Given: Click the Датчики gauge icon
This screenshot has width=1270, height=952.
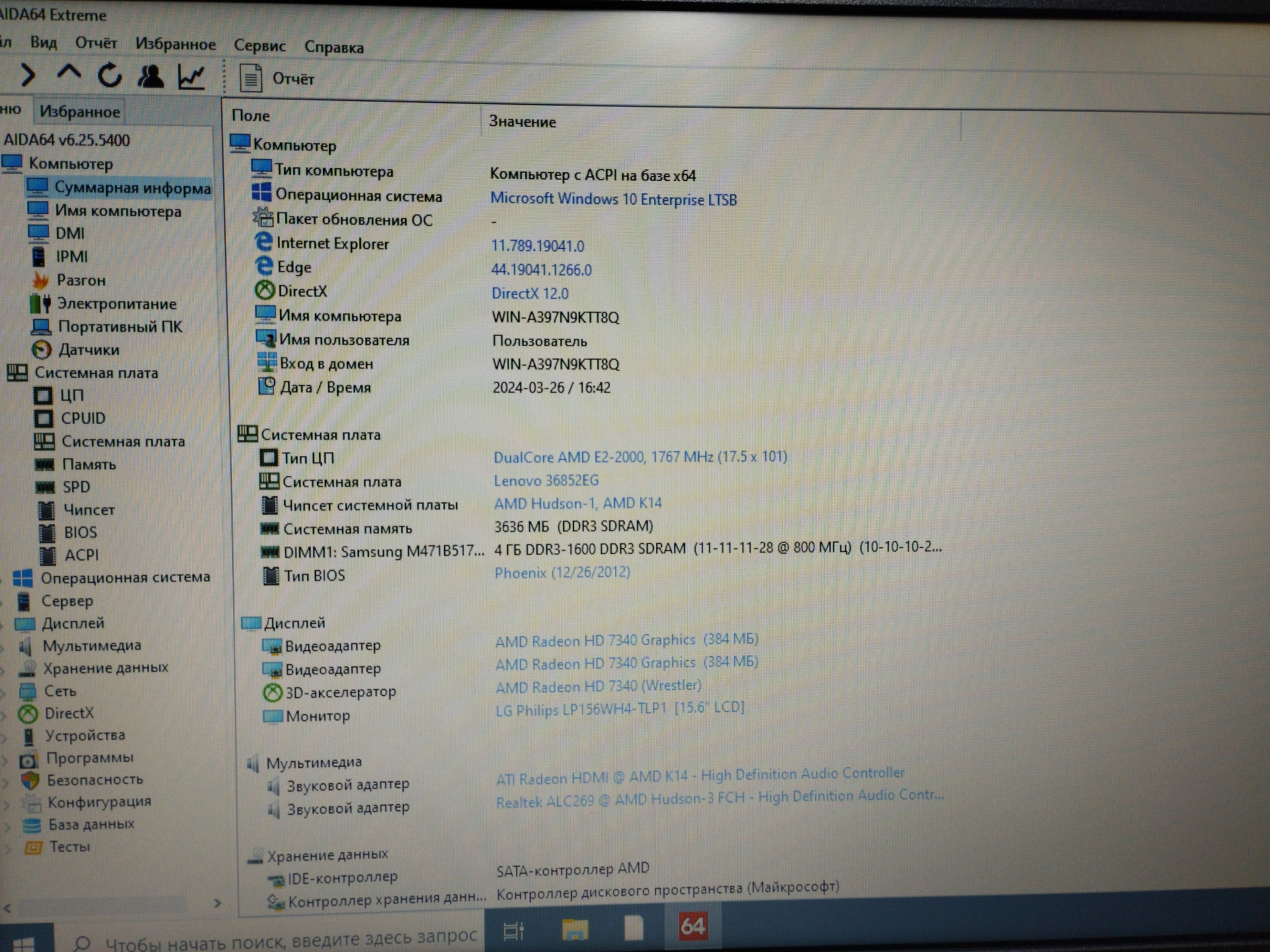Looking at the screenshot, I should pos(41,350).
